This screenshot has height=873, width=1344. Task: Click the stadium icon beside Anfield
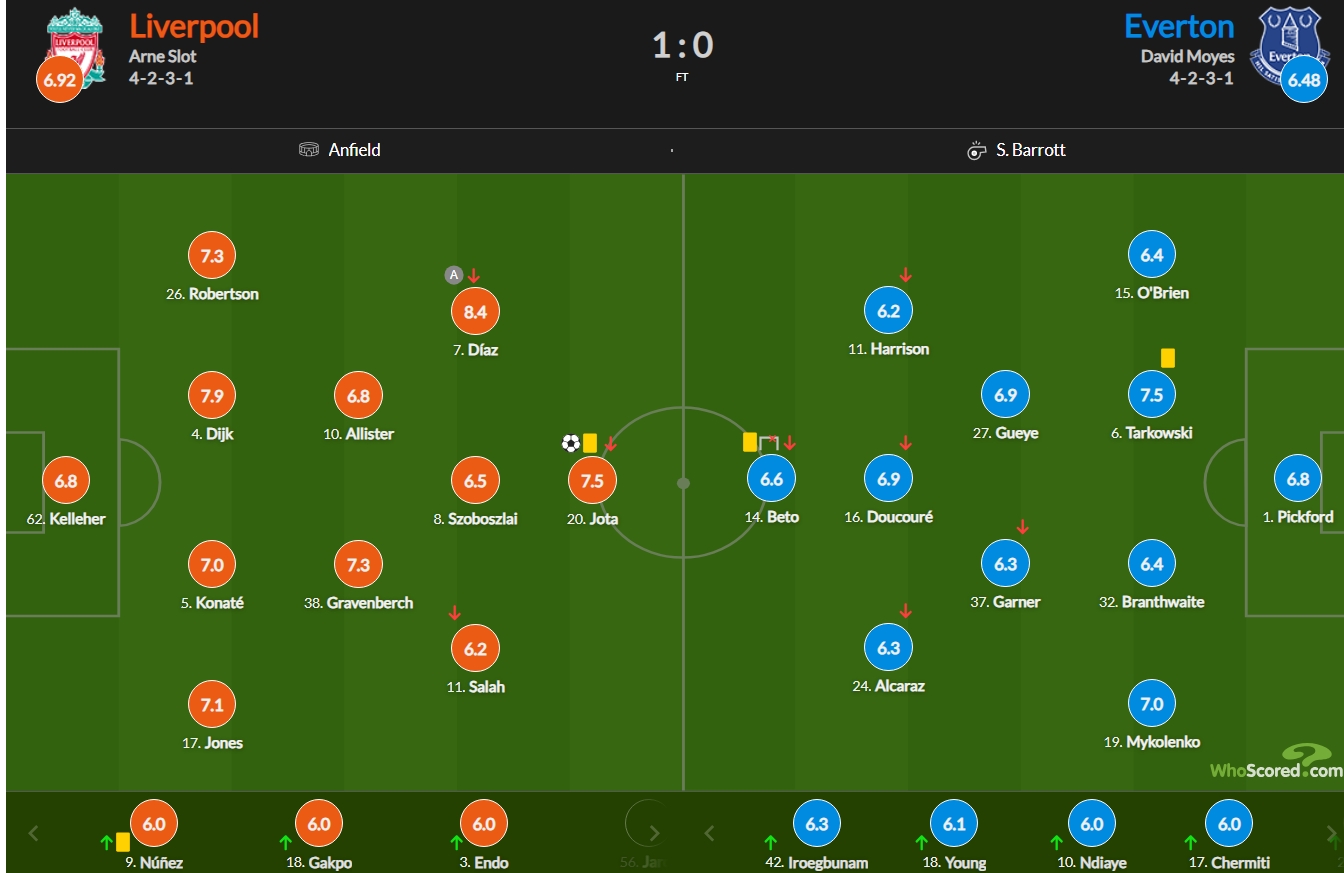coord(309,150)
